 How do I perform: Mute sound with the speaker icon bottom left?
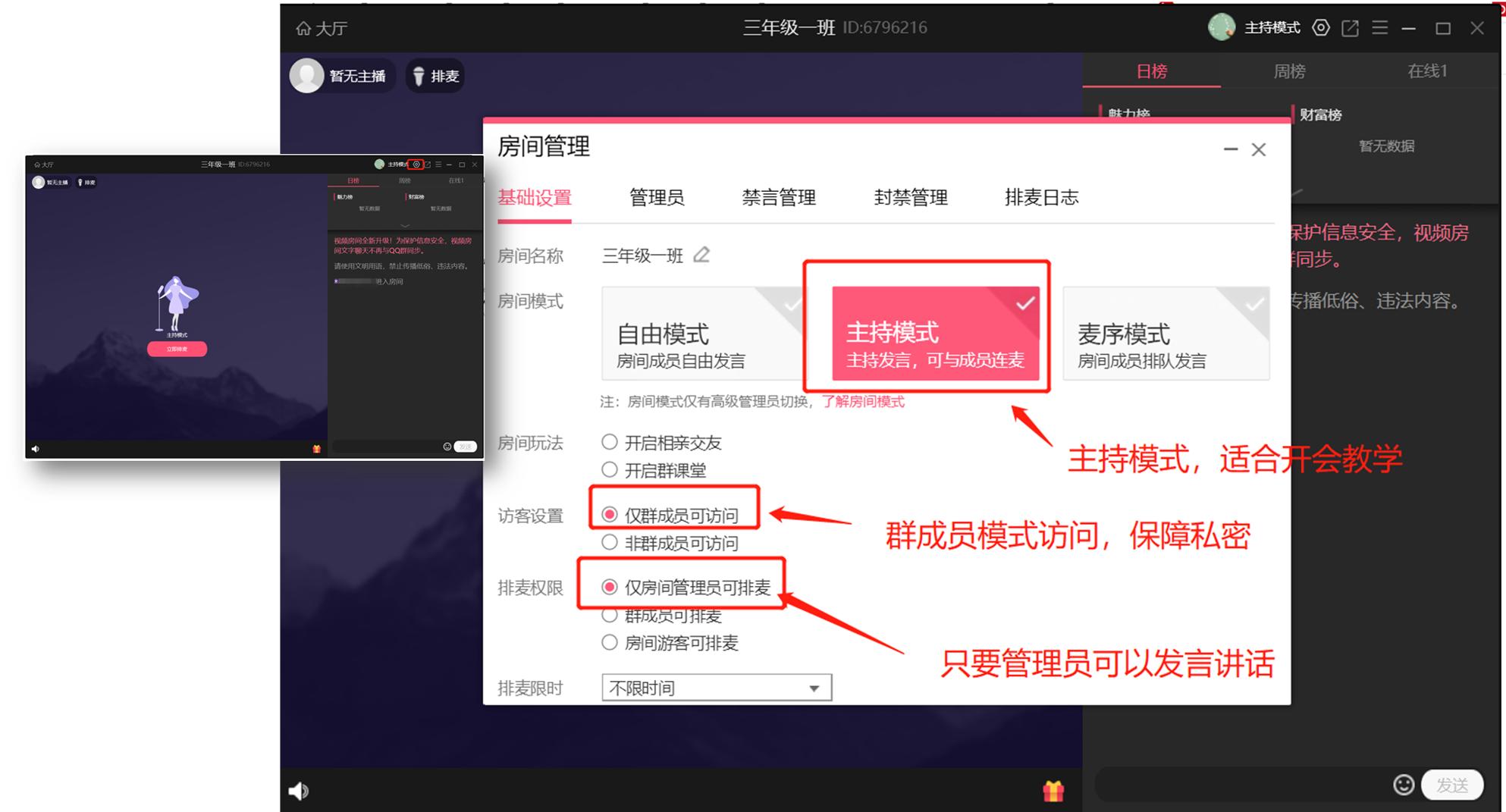coord(299,791)
